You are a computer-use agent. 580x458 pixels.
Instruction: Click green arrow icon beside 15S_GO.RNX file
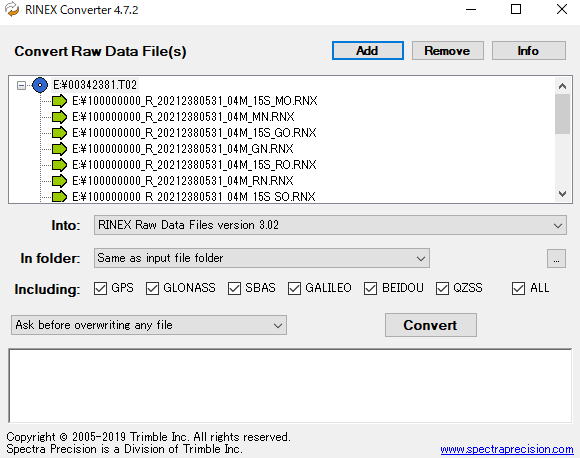coord(59,133)
